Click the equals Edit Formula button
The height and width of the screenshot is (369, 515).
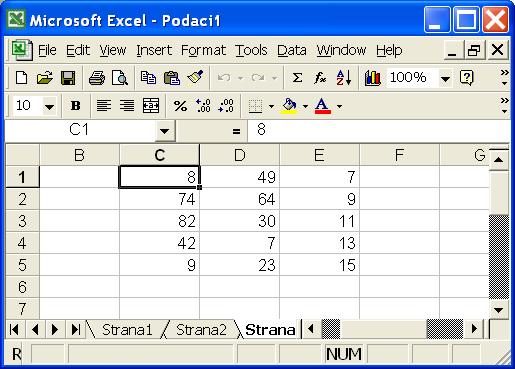click(236, 131)
